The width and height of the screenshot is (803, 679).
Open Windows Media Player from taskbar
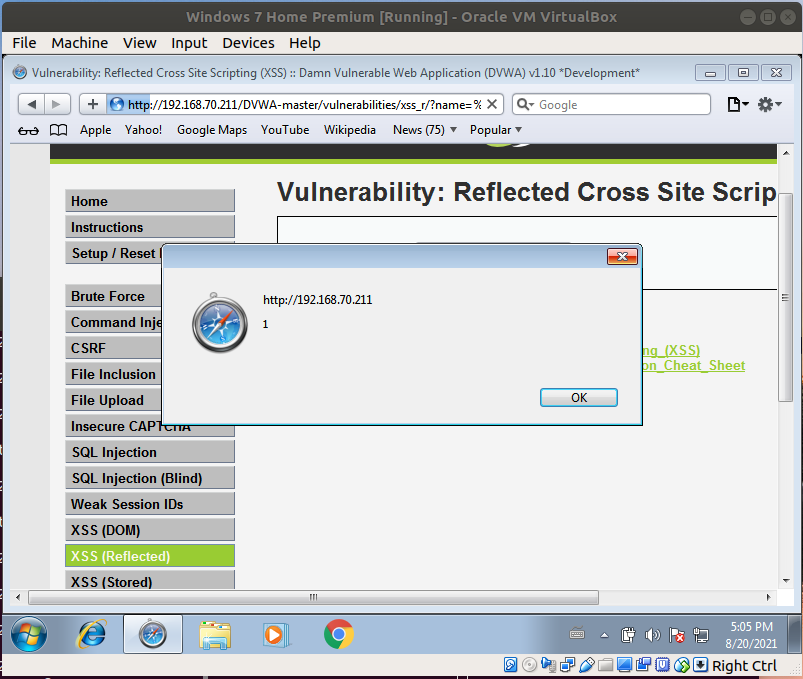click(x=277, y=635)
